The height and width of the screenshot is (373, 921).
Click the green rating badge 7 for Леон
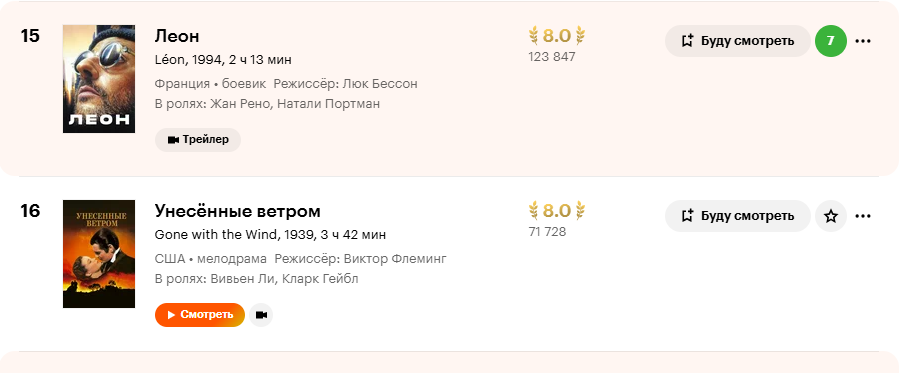point(831,41)
